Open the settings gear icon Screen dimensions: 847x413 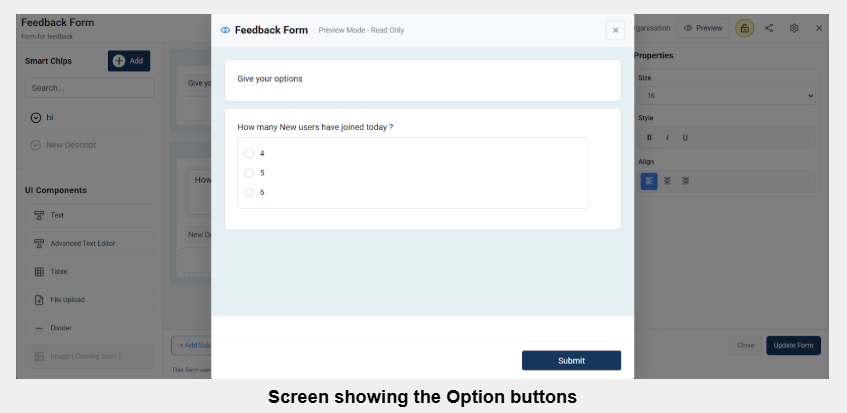click(794, 28)
